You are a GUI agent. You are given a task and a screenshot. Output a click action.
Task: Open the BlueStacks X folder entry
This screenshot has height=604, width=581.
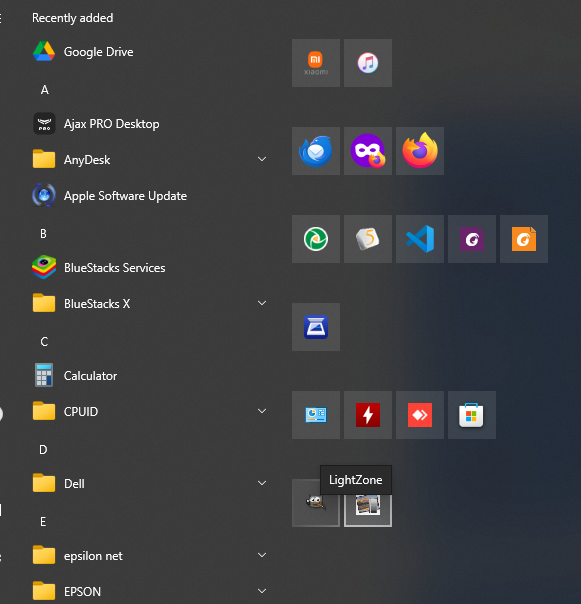tap(150, 304)
